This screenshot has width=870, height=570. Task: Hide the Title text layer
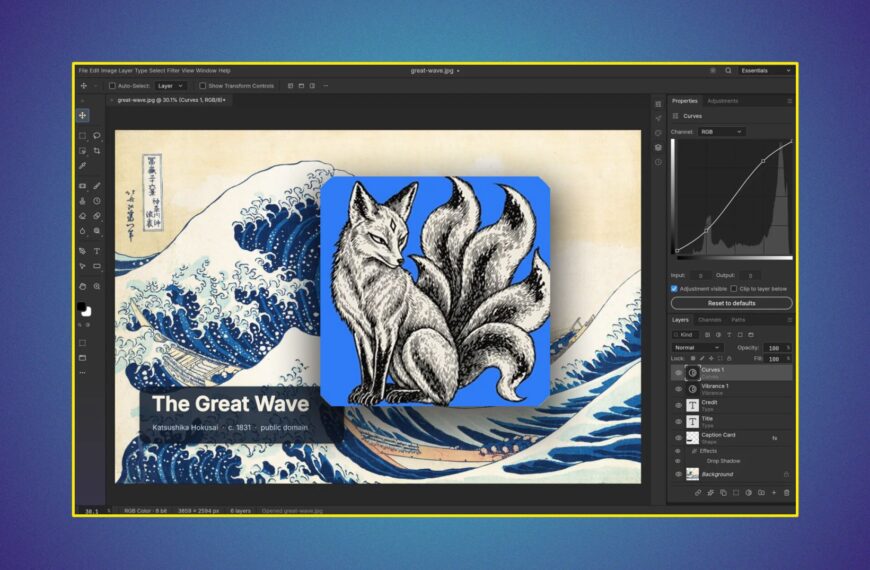pos(678,422)
